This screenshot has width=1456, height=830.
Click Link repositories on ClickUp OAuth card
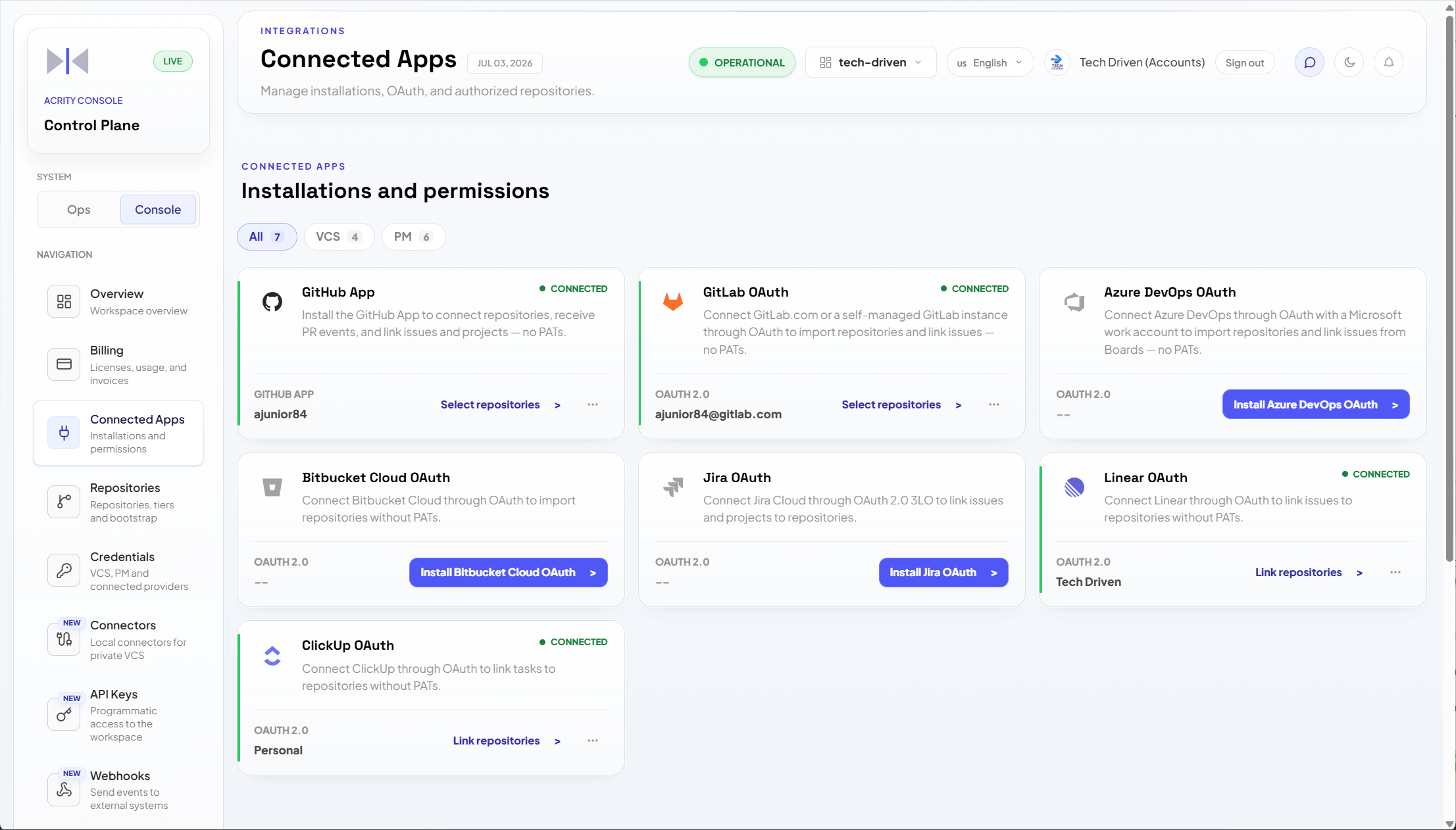click(507, 741)
